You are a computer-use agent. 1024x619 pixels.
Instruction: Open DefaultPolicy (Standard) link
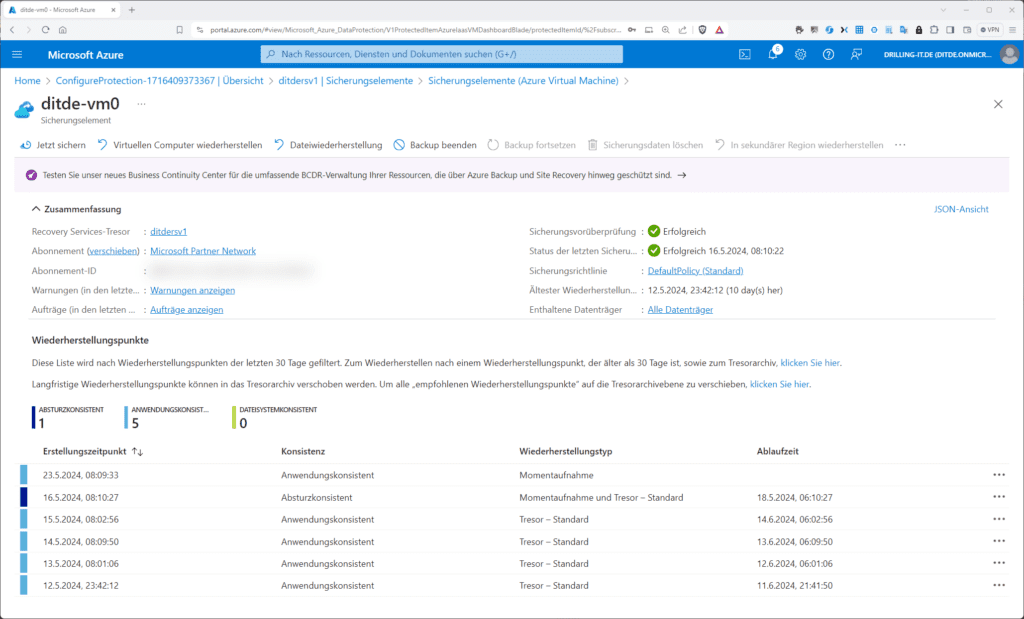[x=696, y=270]
